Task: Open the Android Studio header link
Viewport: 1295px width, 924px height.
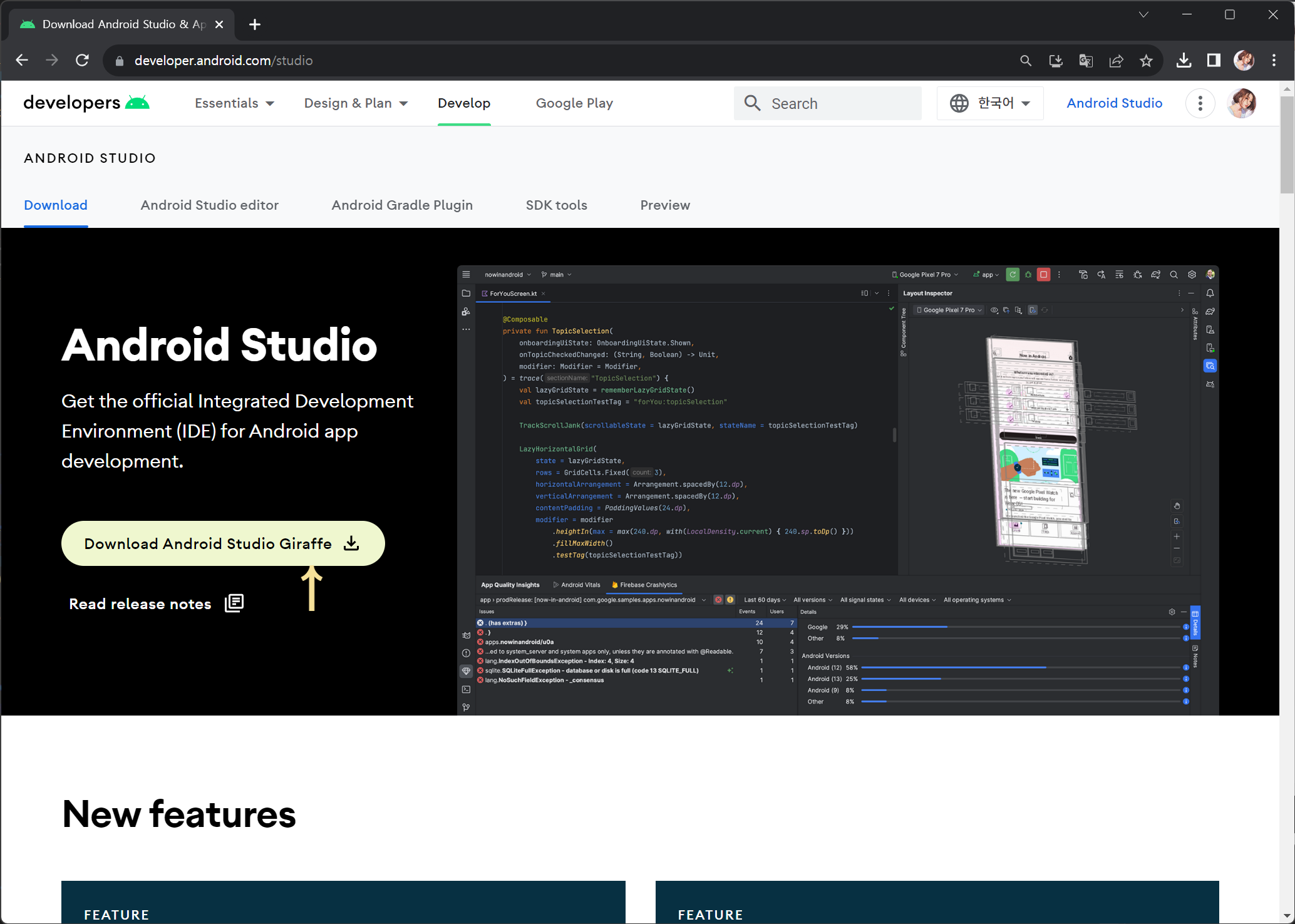Action: (1114, 103)
